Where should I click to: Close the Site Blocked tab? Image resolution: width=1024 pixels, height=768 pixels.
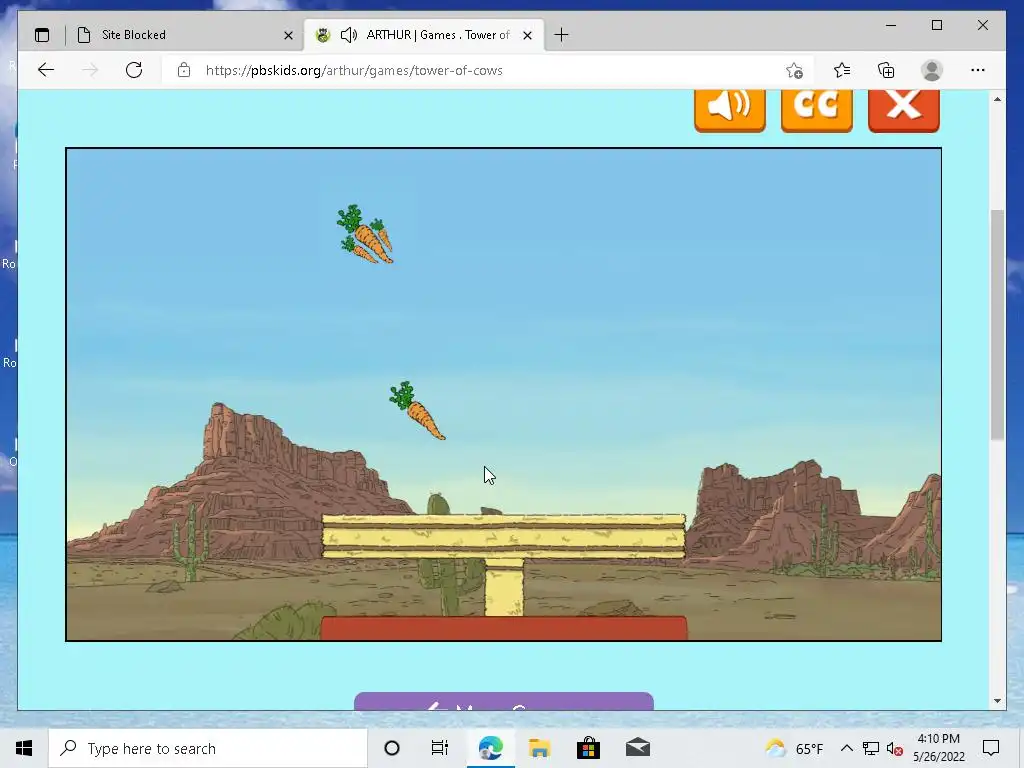click(288, 35)
